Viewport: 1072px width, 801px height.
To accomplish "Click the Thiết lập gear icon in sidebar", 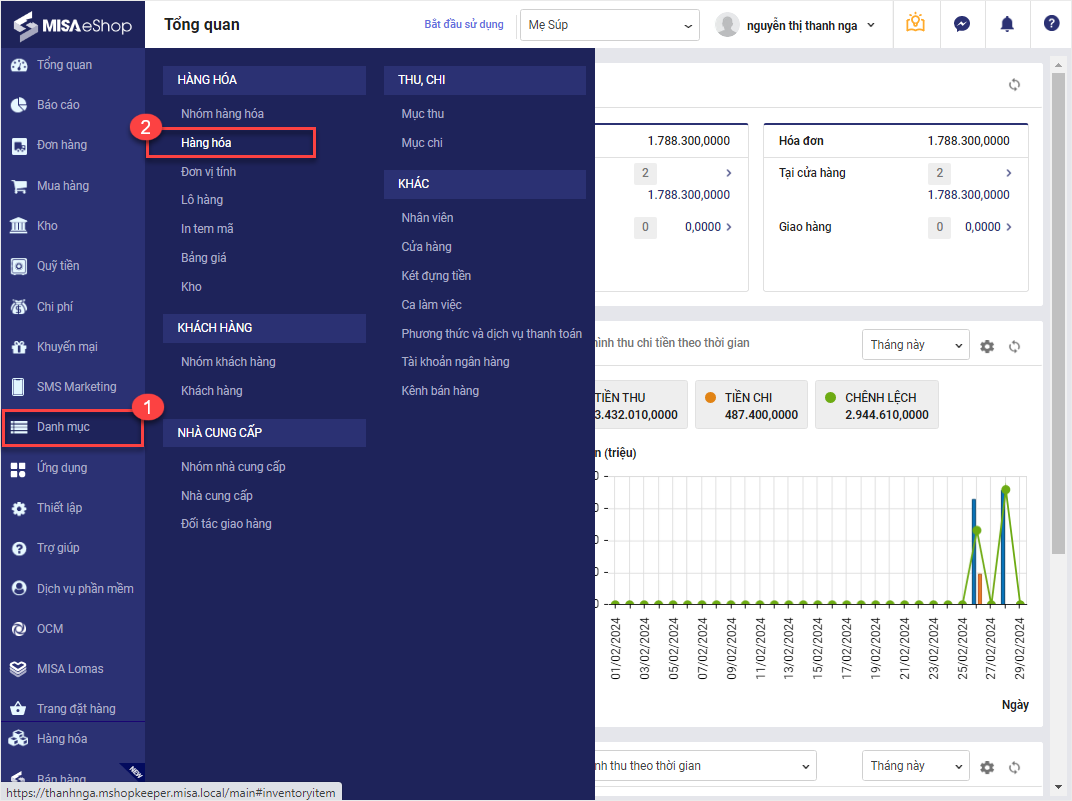I will pos(19,508).
